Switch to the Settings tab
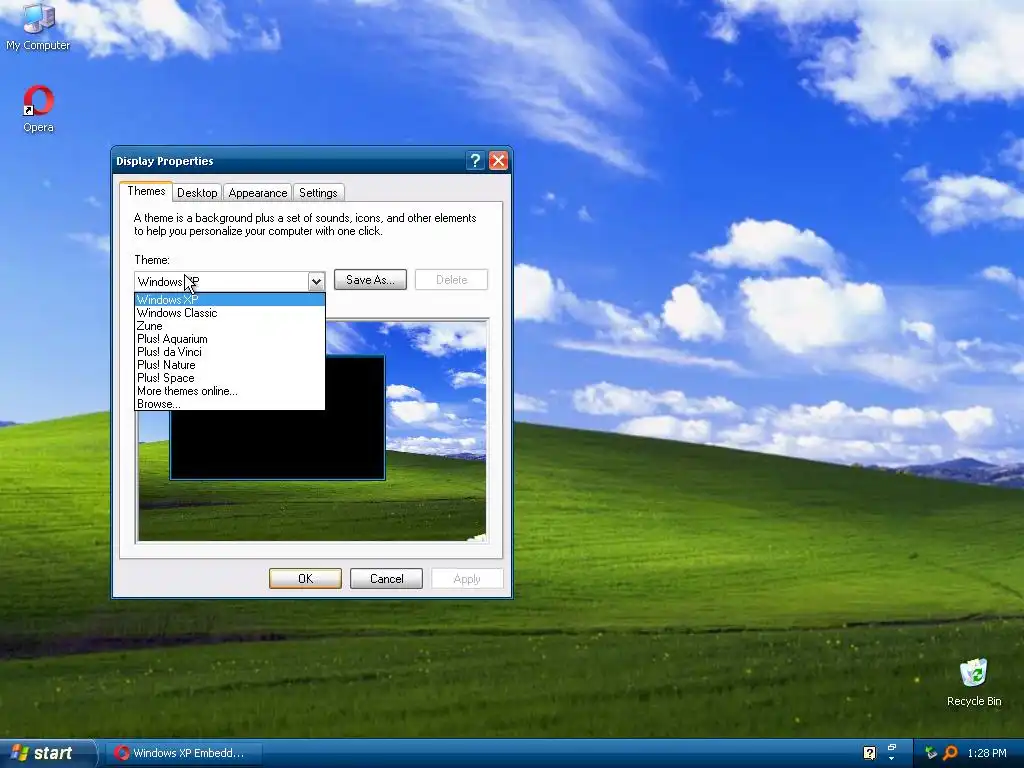This screenshot has width=1024, height=768. tap(318, 193)
